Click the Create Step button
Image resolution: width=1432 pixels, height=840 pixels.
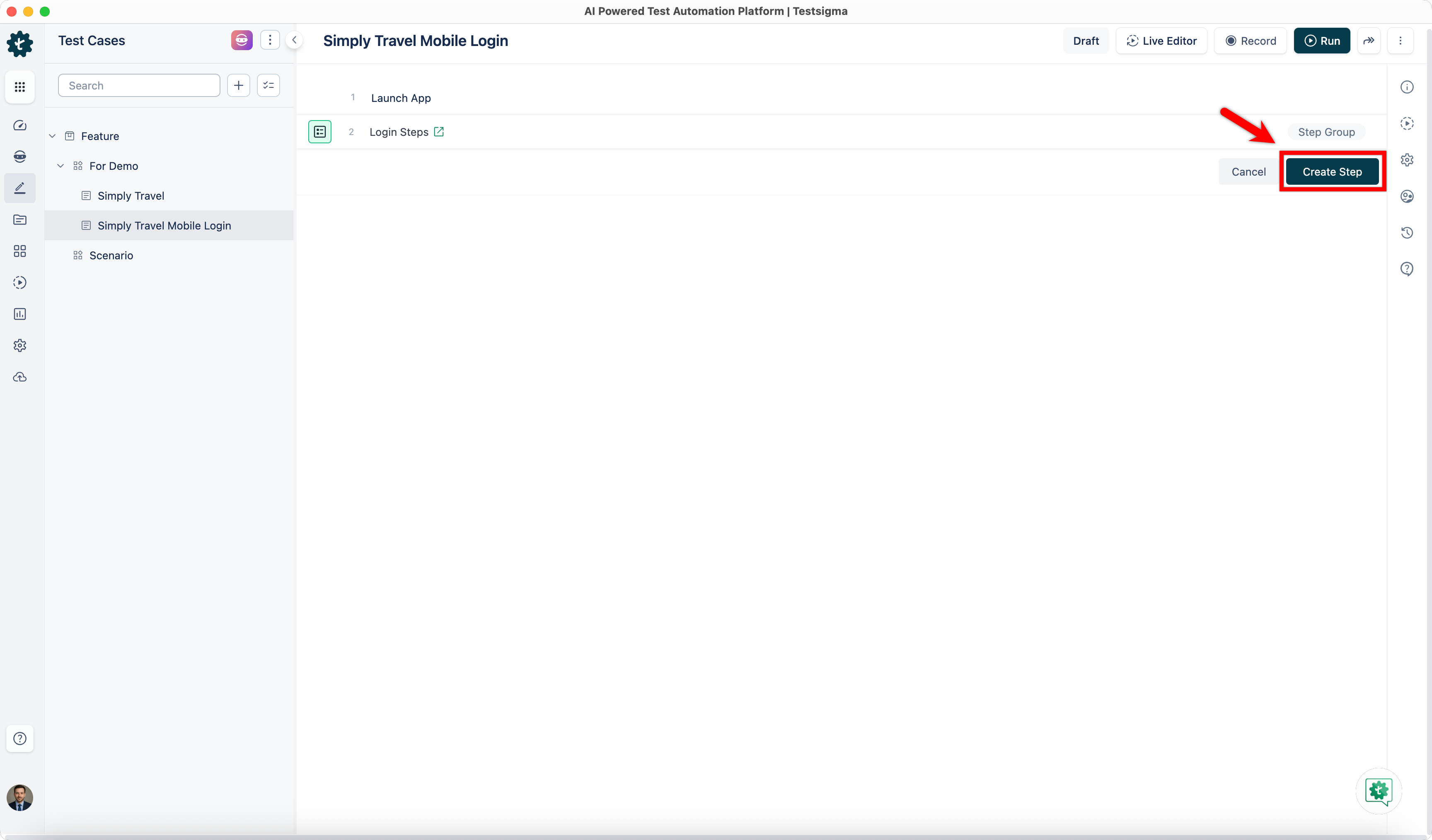click(1331, 171)
